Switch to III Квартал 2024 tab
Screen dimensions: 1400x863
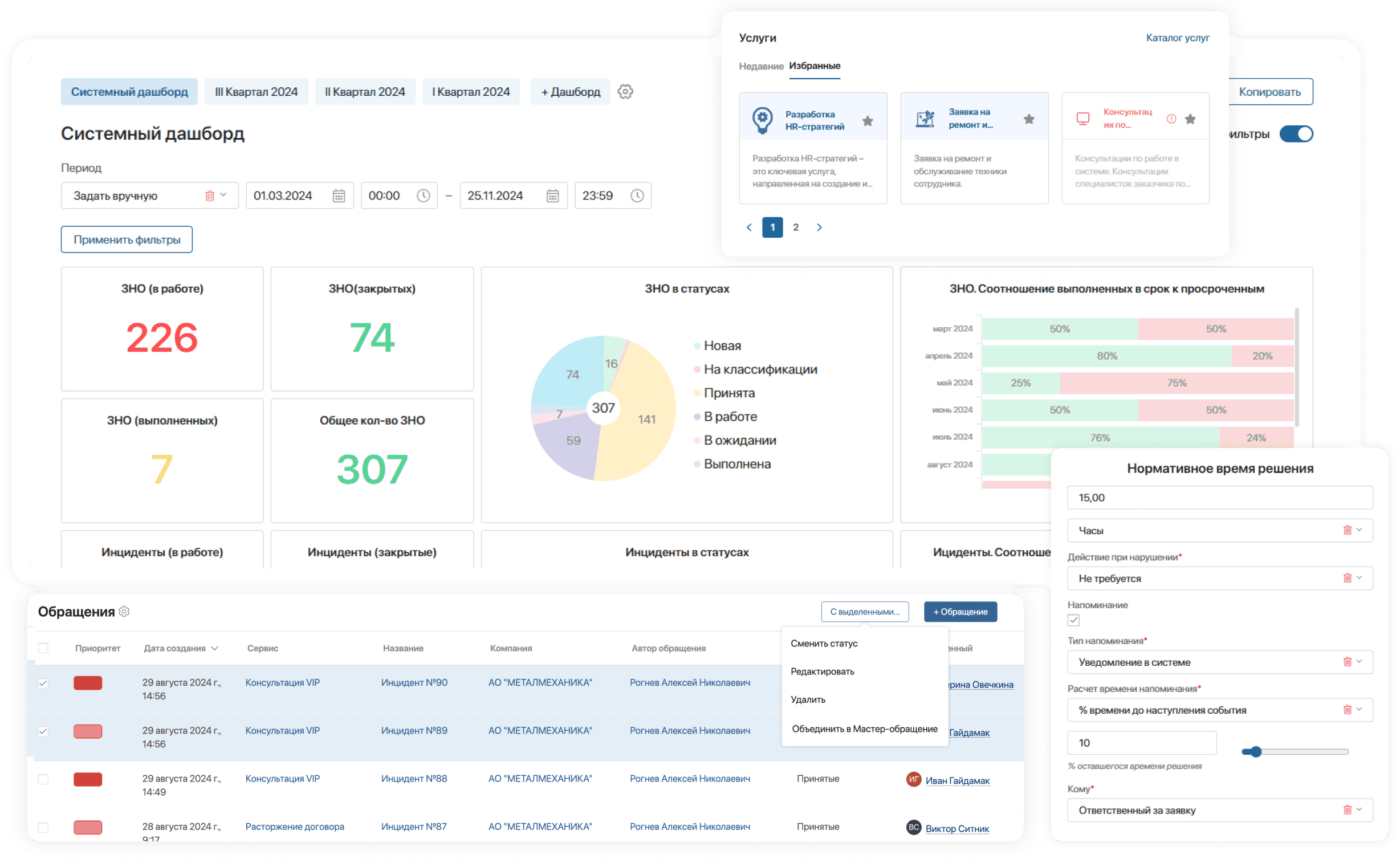[257, 92]
